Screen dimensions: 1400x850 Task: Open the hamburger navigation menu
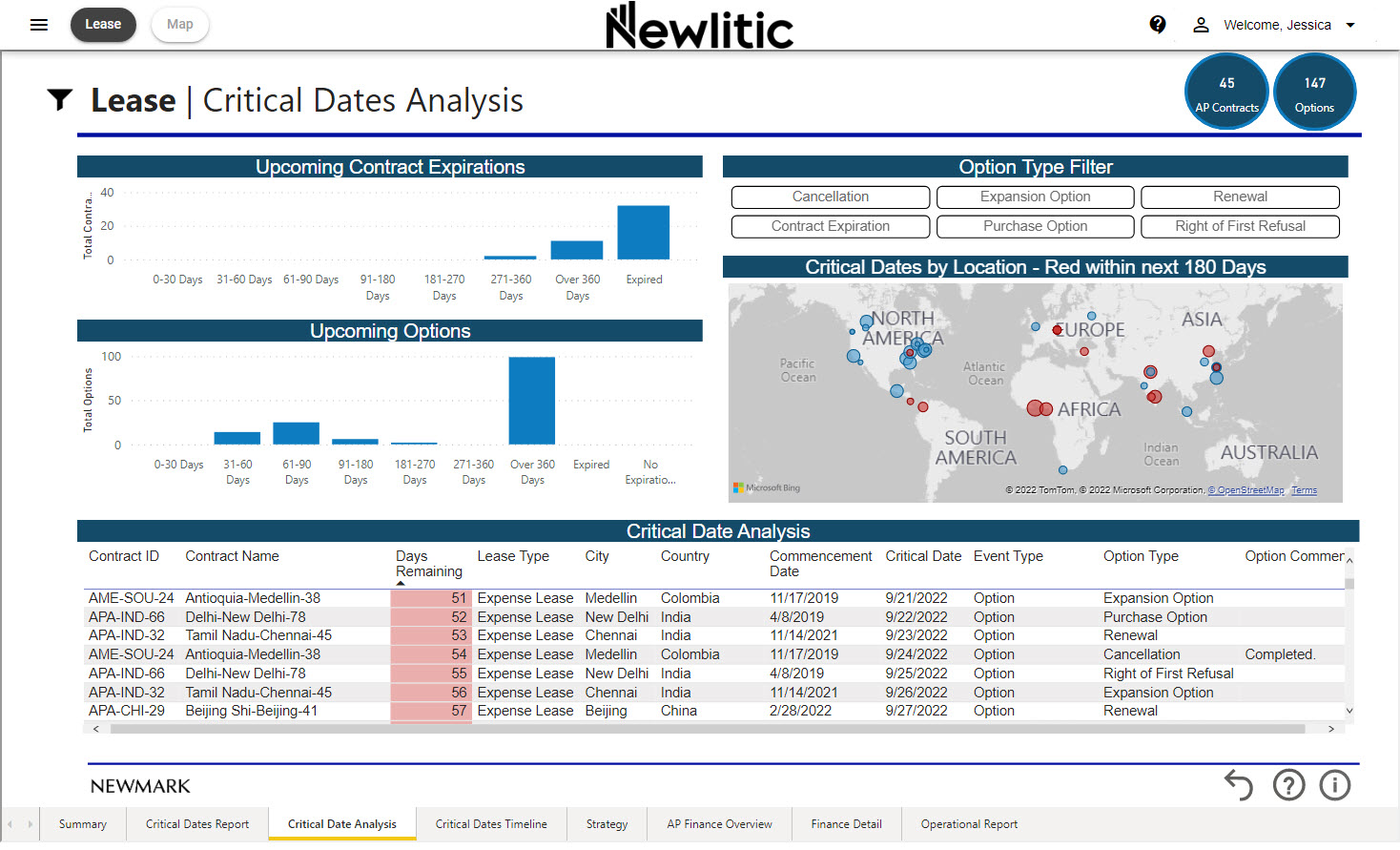tap(39, 25)
